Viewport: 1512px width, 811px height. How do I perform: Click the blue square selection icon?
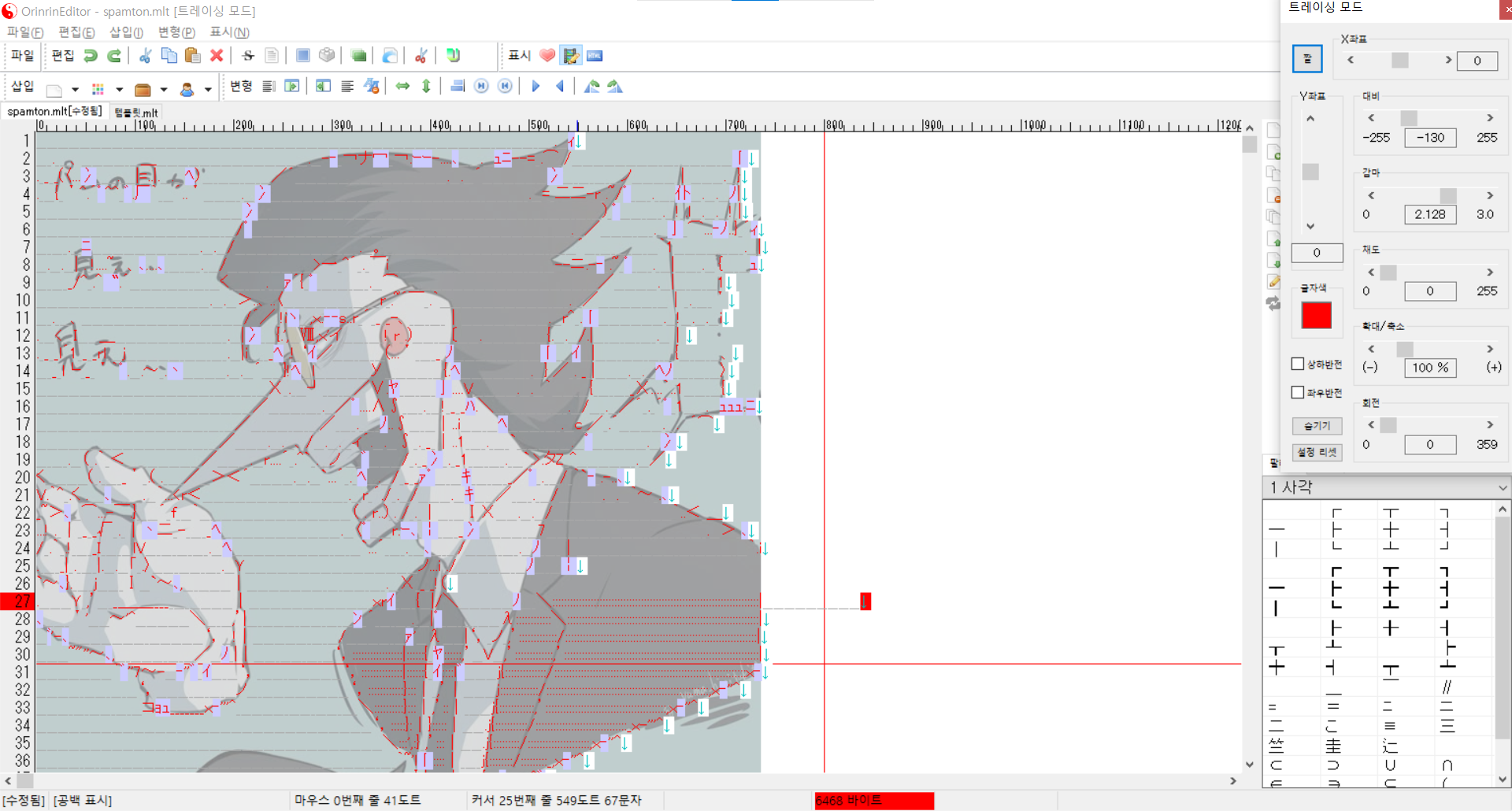303,55
